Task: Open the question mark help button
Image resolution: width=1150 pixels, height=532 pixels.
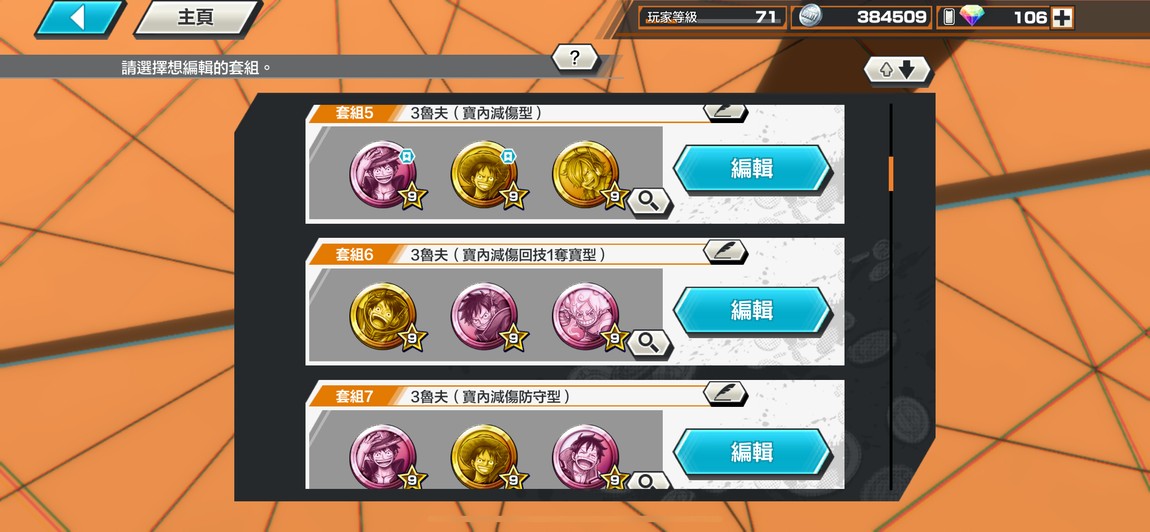Action: [x=575, y=57]
